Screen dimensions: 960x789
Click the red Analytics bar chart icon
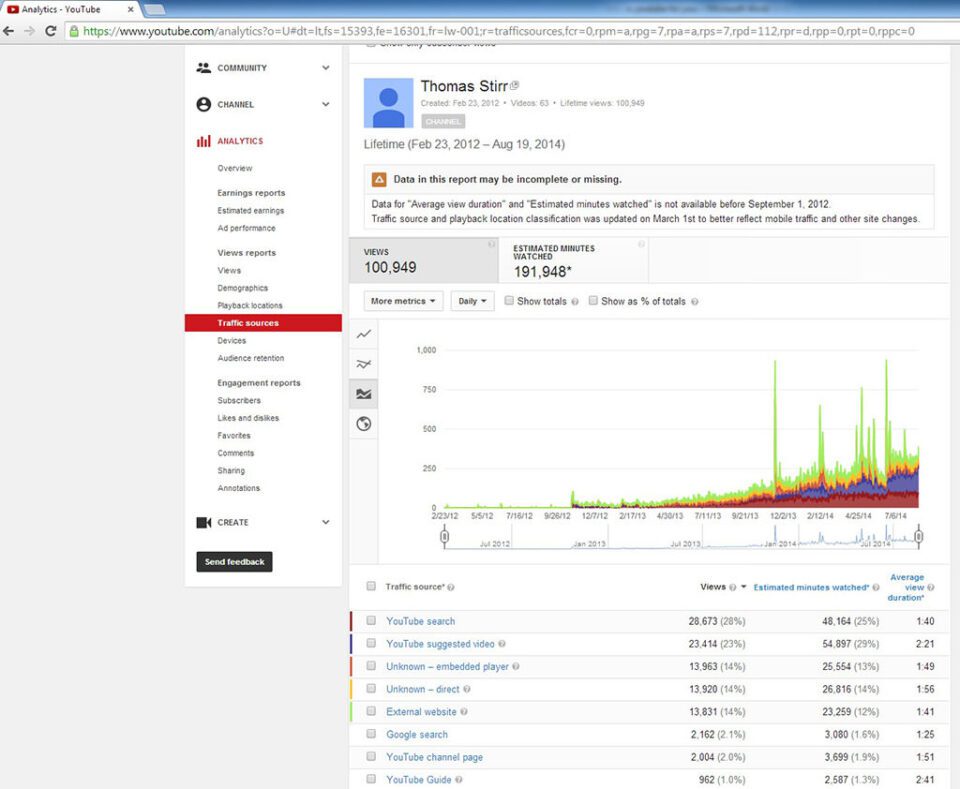[203, 141]
